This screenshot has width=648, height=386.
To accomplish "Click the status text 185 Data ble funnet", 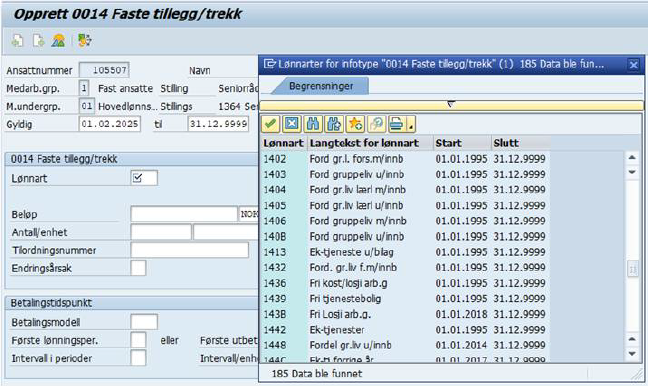I will [x=317, y=374].
